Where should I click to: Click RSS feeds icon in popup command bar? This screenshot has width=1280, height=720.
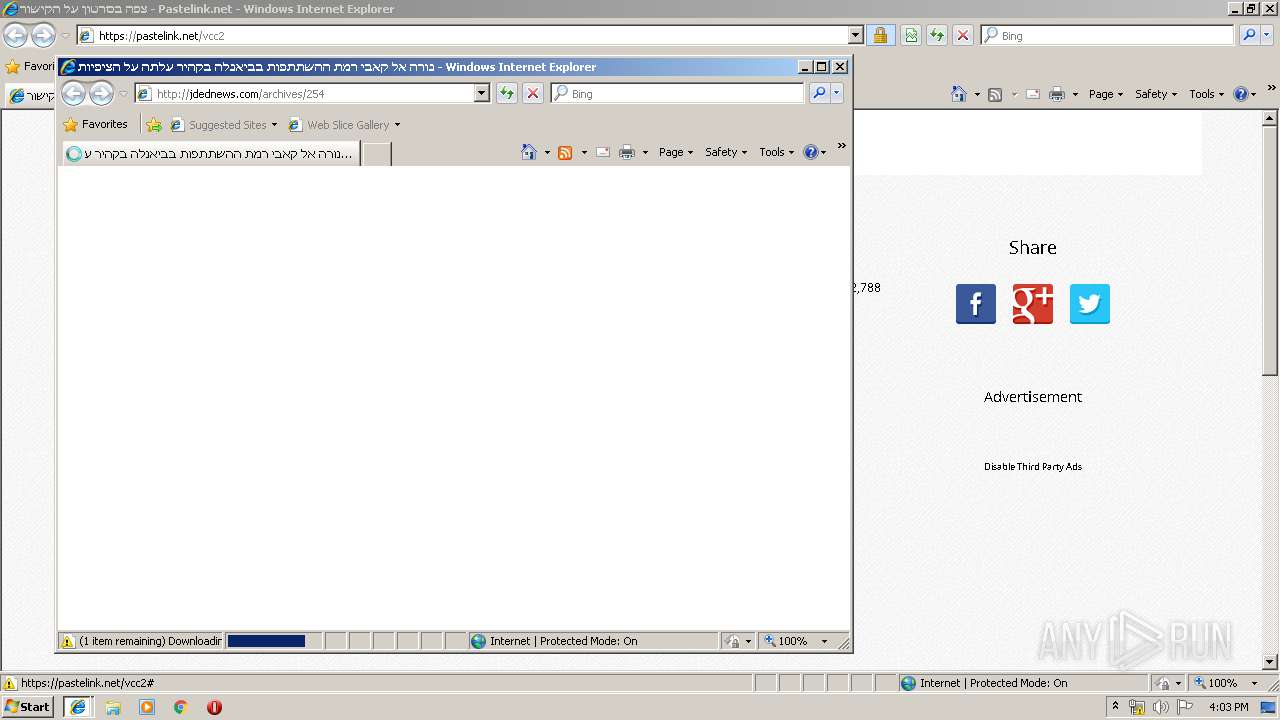click(x=565, y=152)
